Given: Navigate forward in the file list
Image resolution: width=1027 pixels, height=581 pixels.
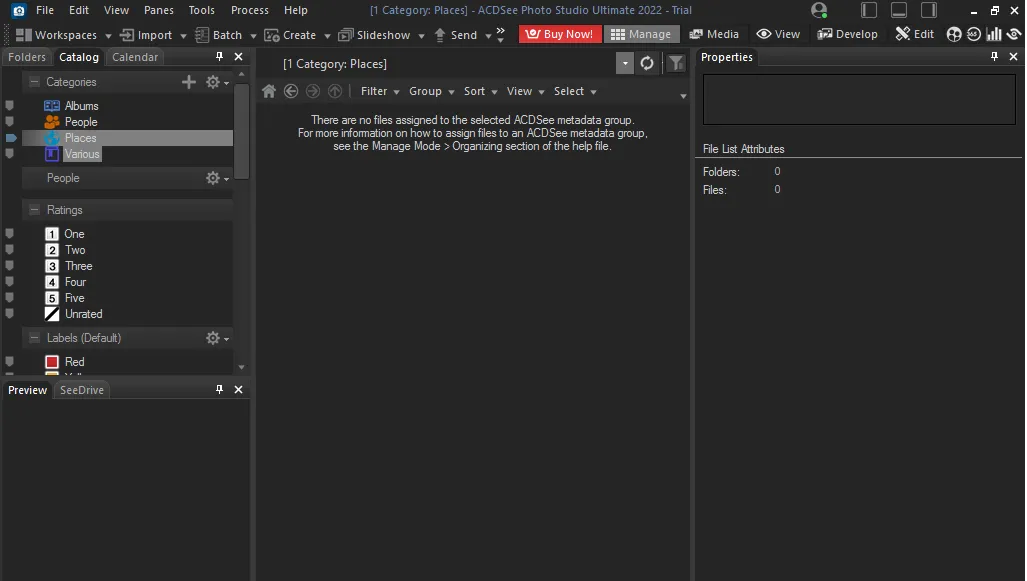Looking at the screenshot, I should (x=313, y=91).
